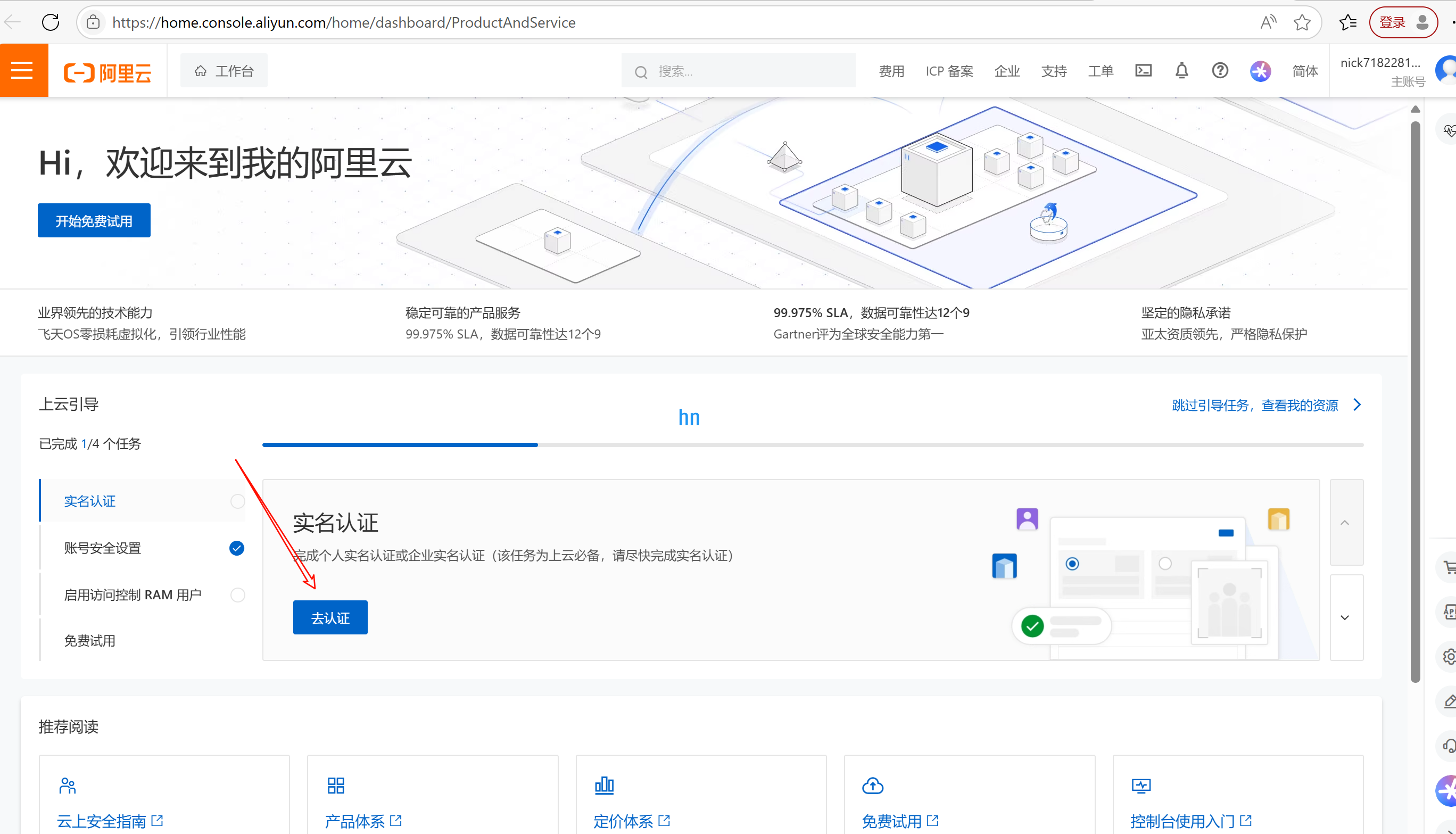This screenshot has width=1456, height=834.
Task: Click the browser address bar URL
Action: pyautogui.click(x=344, y=22)
